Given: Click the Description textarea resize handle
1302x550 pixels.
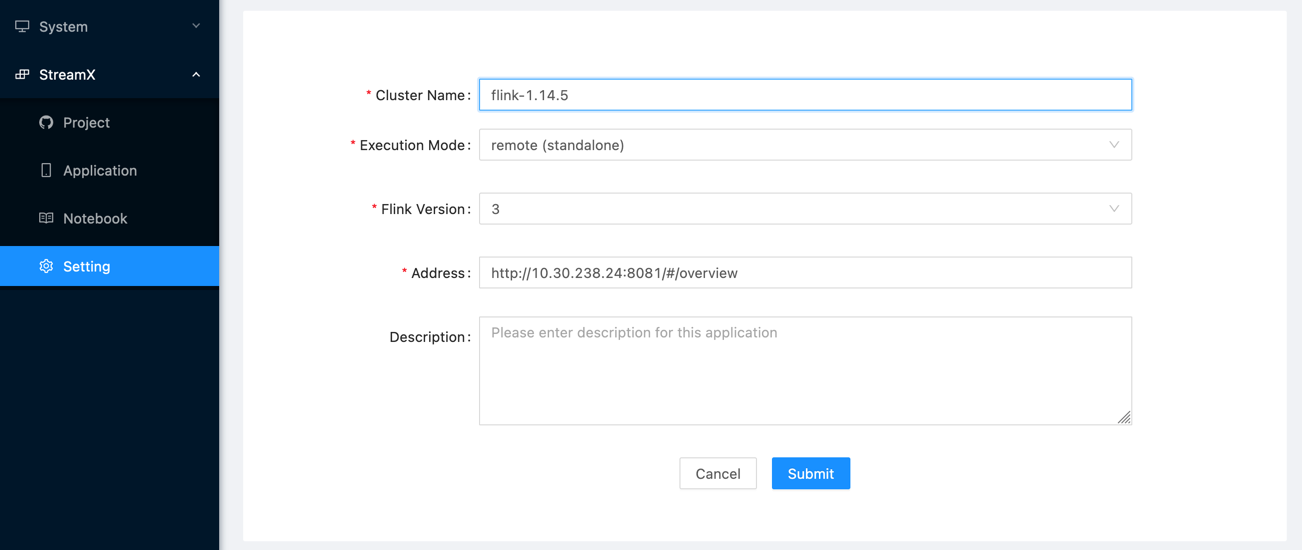Looking at the screenshot, I should click(x=1124, y=417).
